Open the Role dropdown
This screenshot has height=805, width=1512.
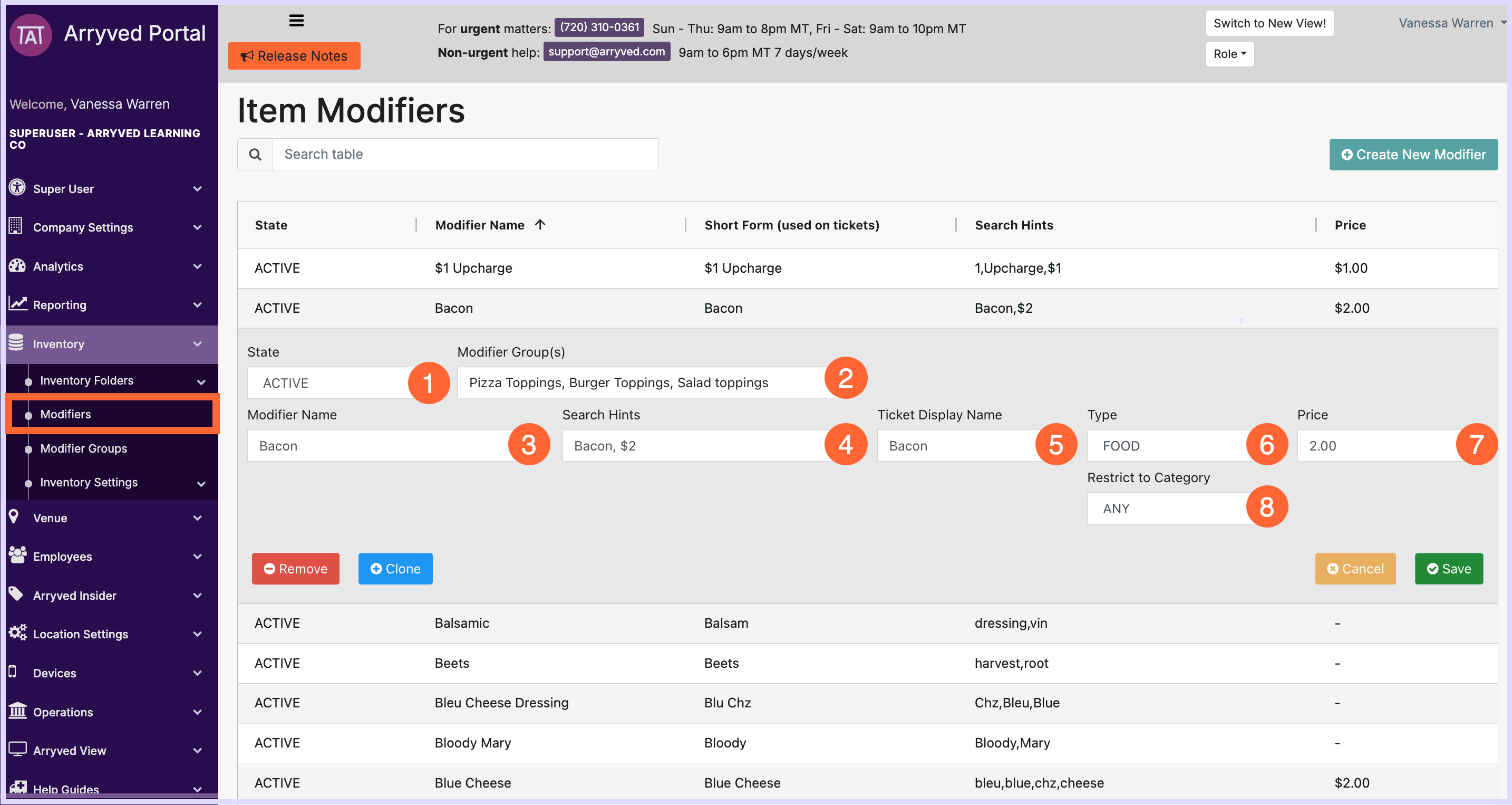pos(1229,54)
